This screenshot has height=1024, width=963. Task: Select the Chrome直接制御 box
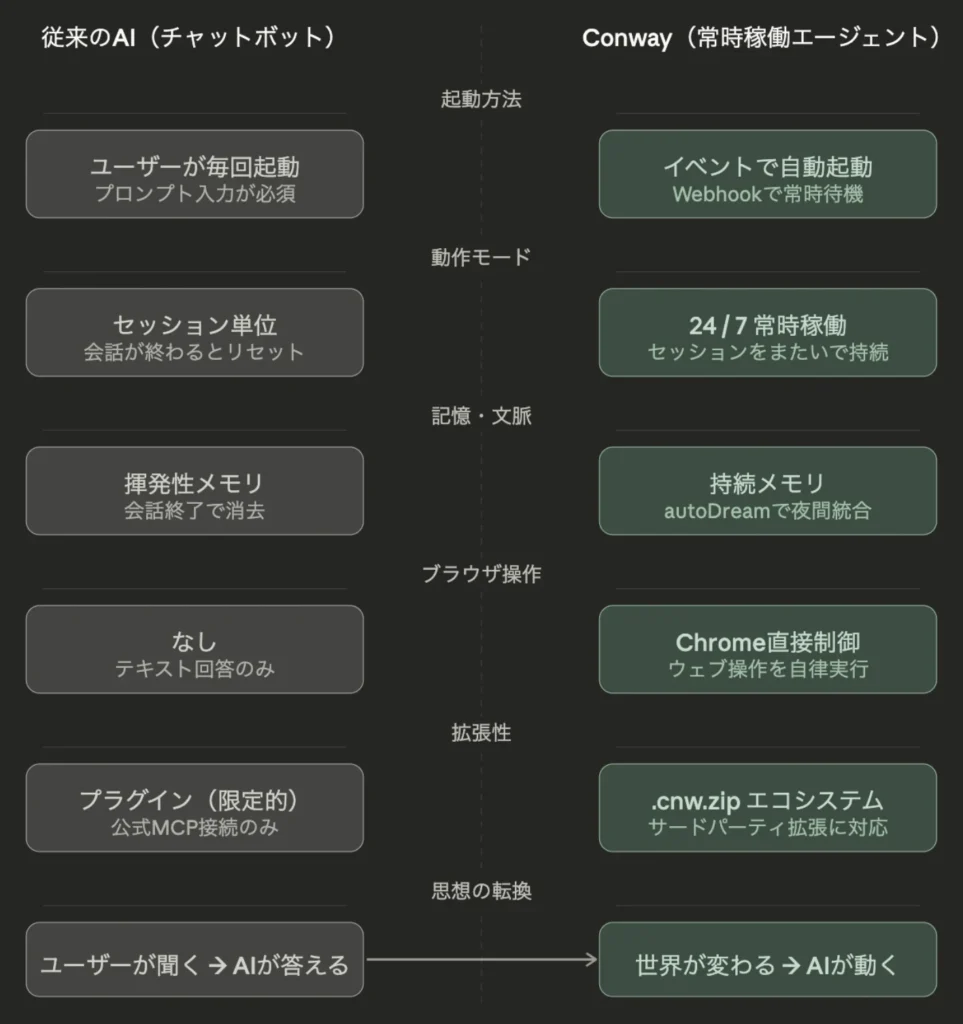(767, 649)
